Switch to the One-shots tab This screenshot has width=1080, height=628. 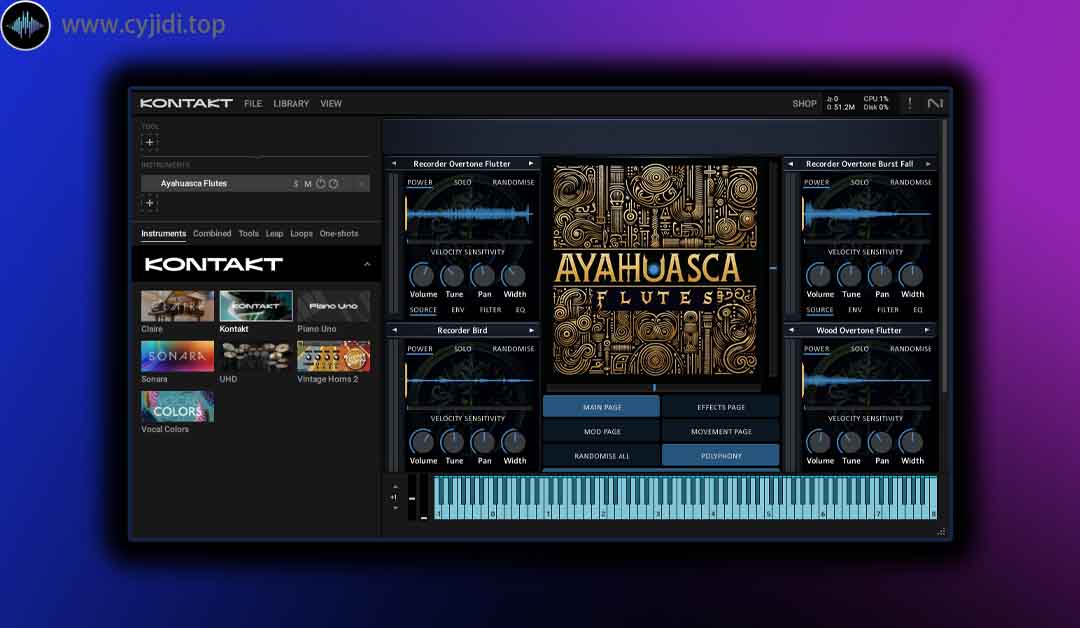click(x=339, y=233)
